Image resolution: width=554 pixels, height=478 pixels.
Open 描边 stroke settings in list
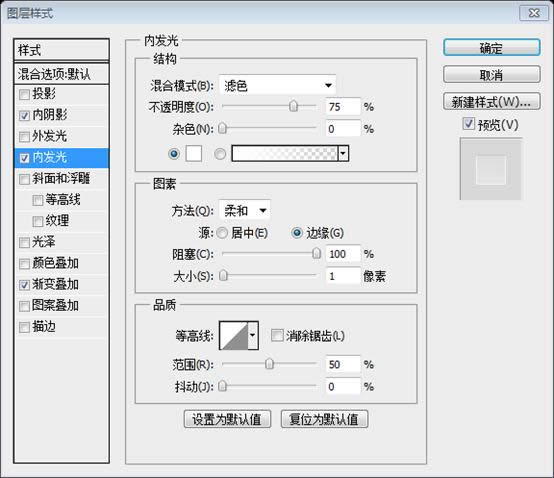pos(44,327)
